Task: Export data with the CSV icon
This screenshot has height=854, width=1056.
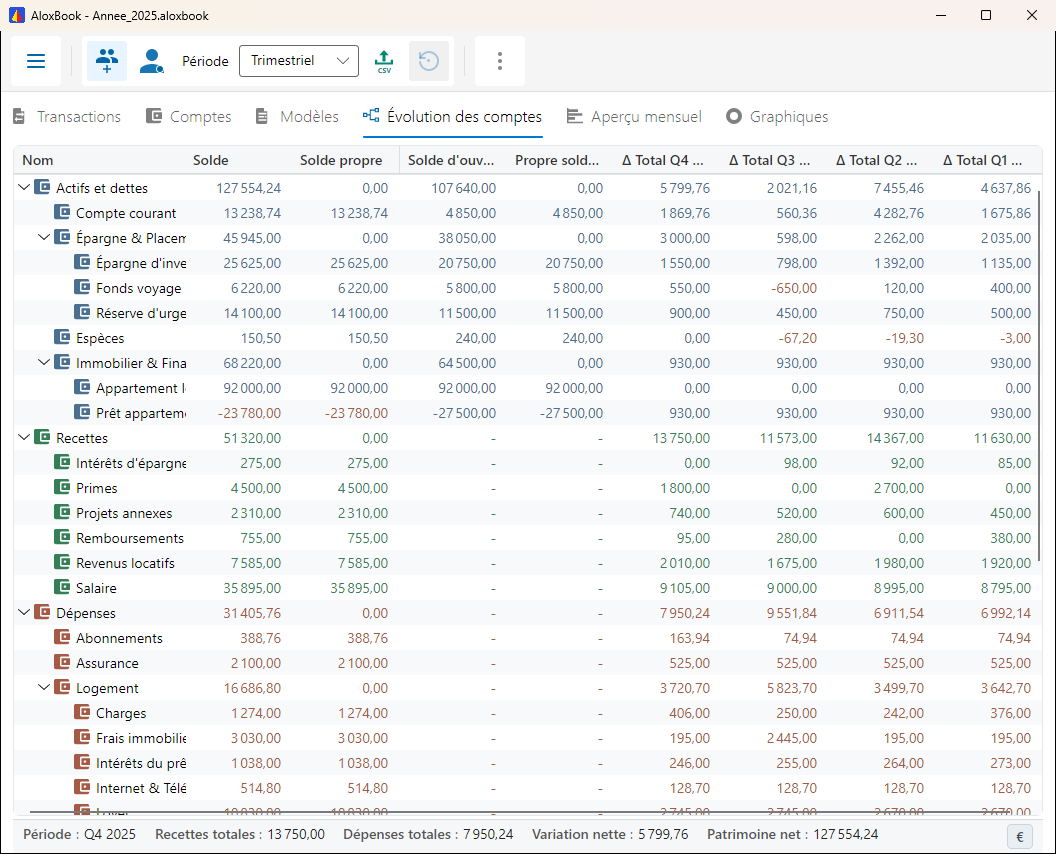Action: click(x=384, y=61)
